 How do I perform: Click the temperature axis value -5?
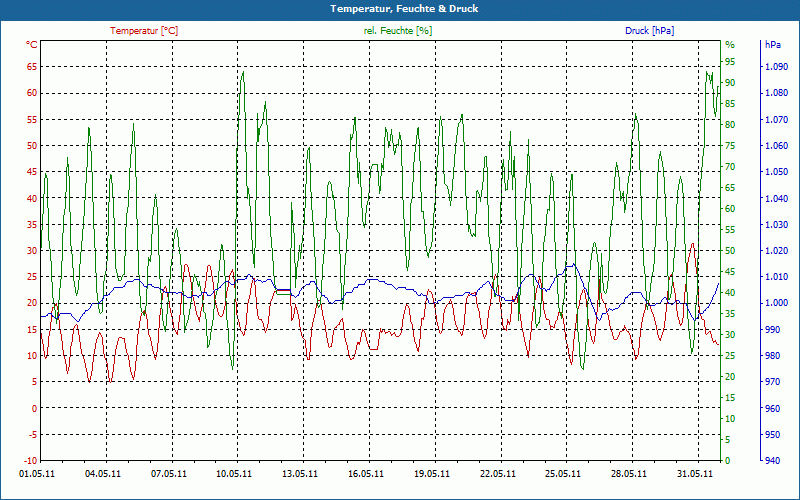tap(33, 434)
